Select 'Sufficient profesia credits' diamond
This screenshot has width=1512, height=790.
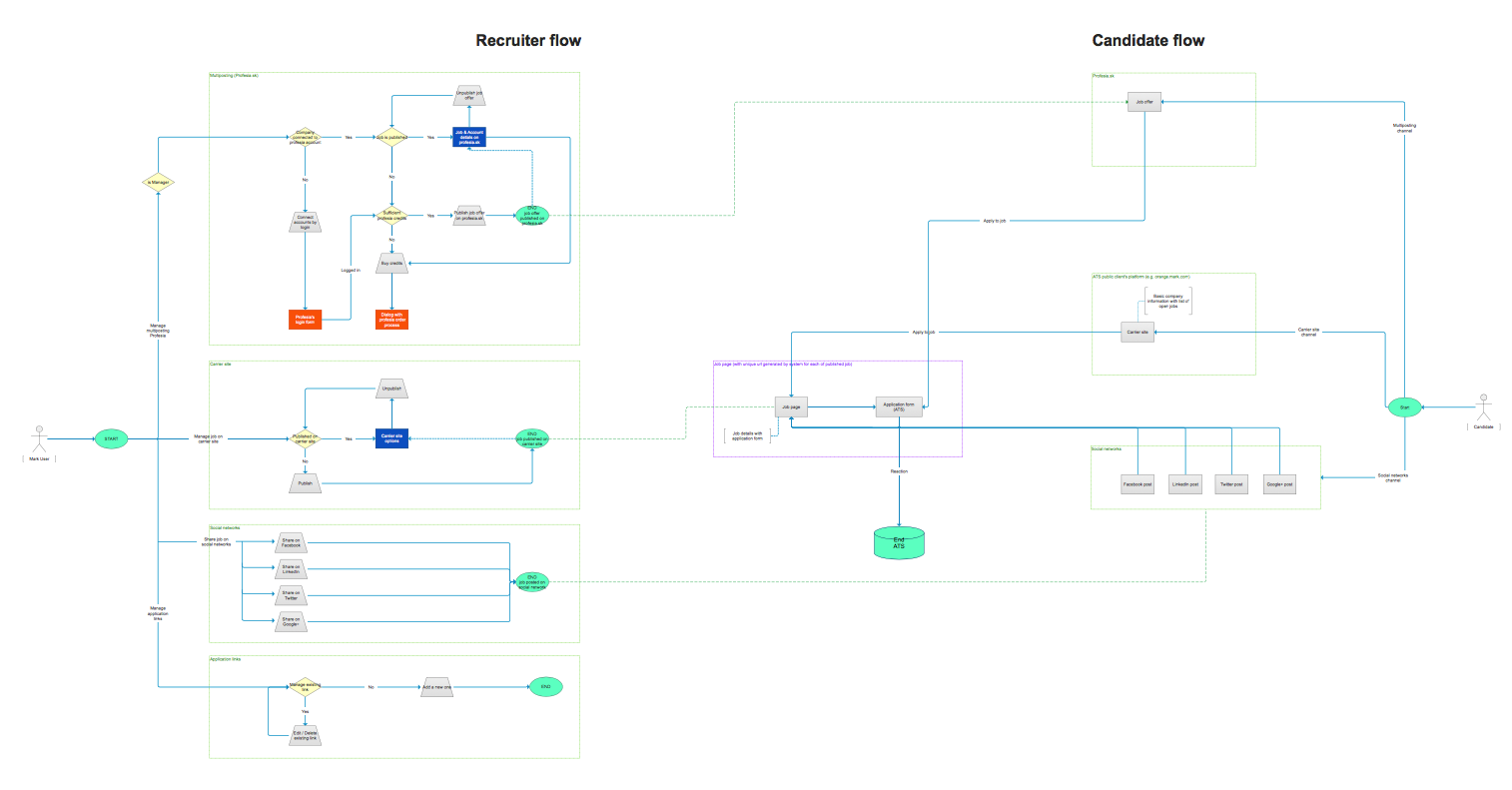point(391,215)
